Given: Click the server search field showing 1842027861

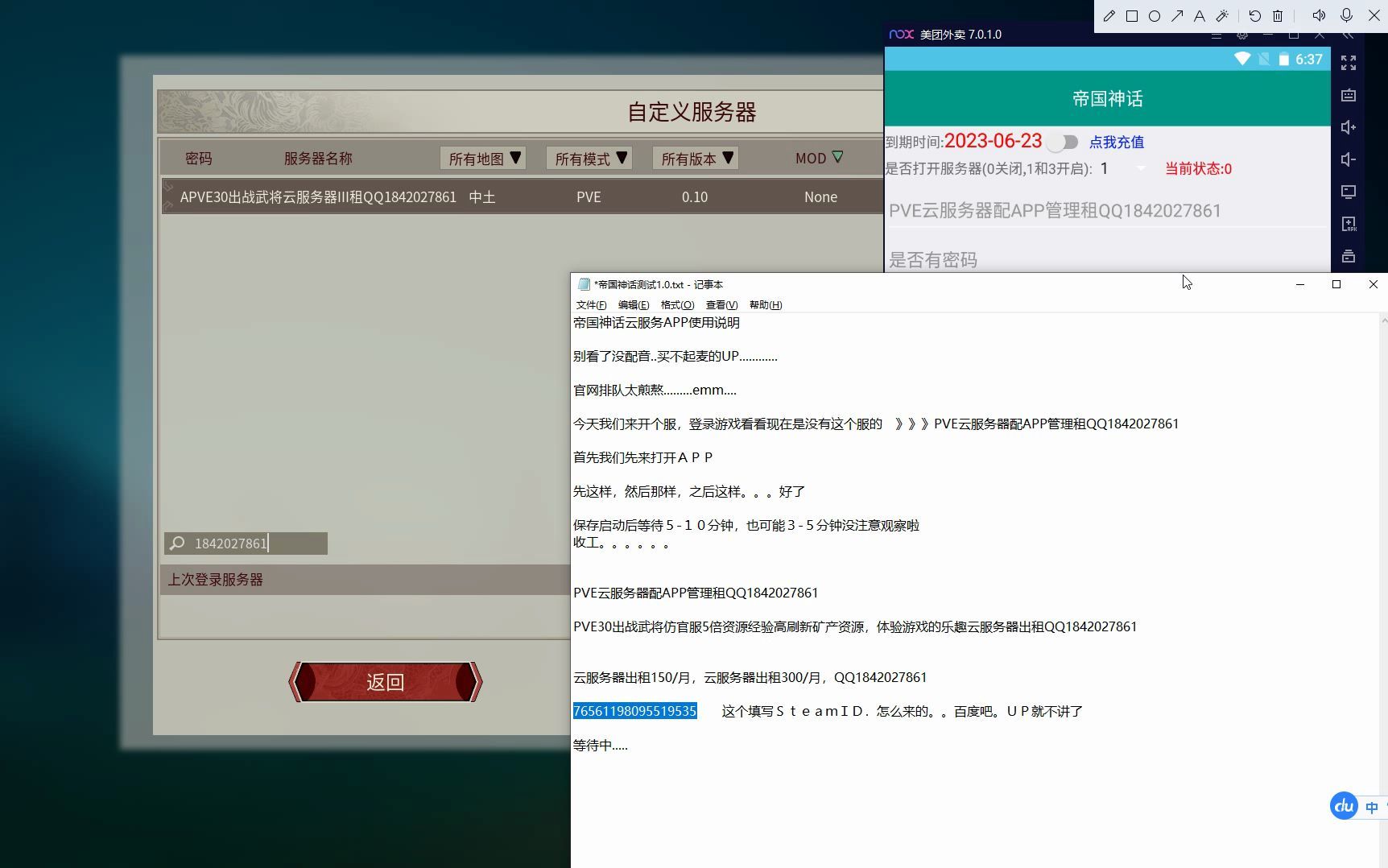Looking at the screenshot, I should (246, 544).
